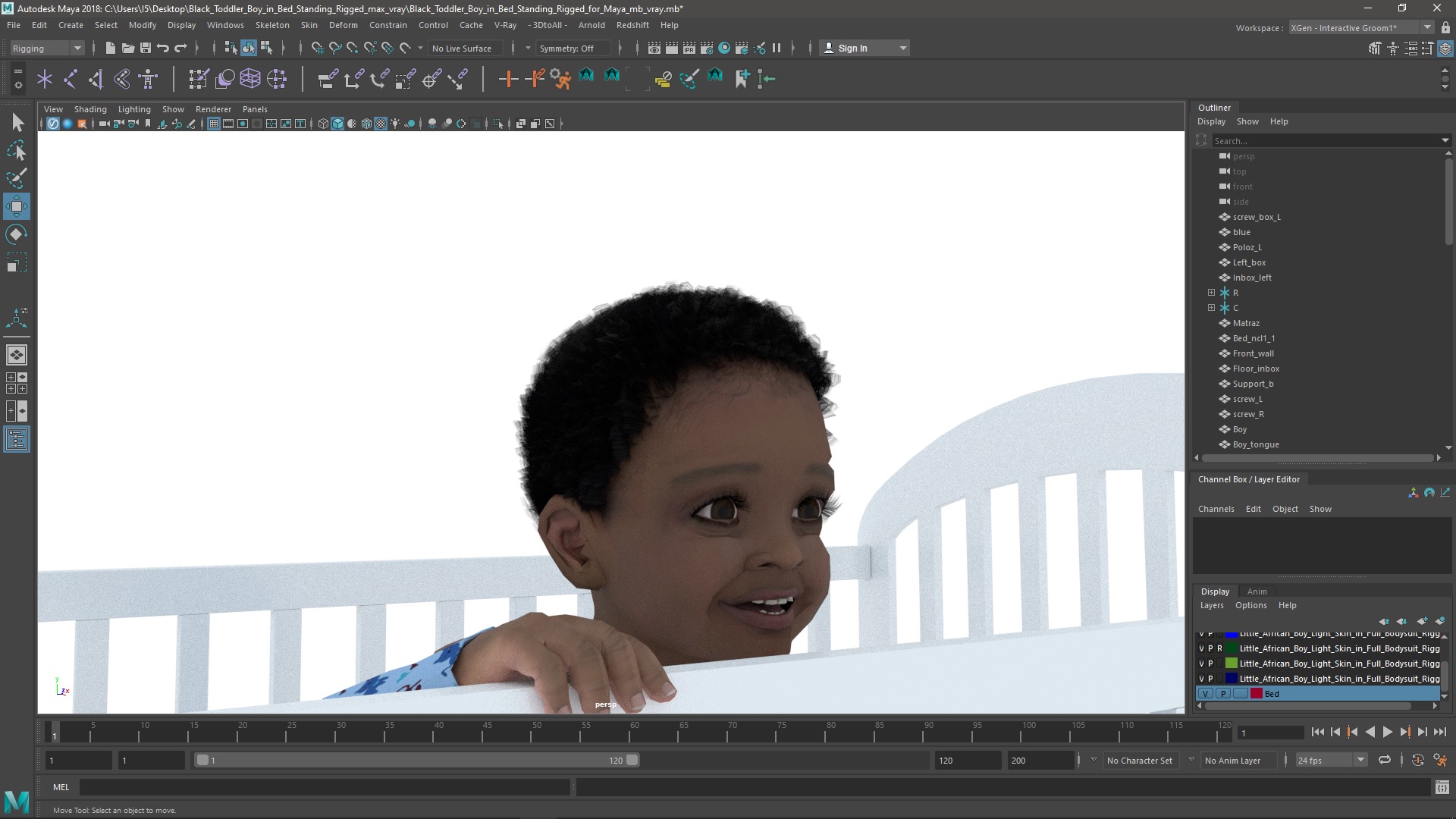This screenshot has width=1456, height=819.
Task: Click the Anim tab in Channel Box
Action: click(x=1257, y=591)
